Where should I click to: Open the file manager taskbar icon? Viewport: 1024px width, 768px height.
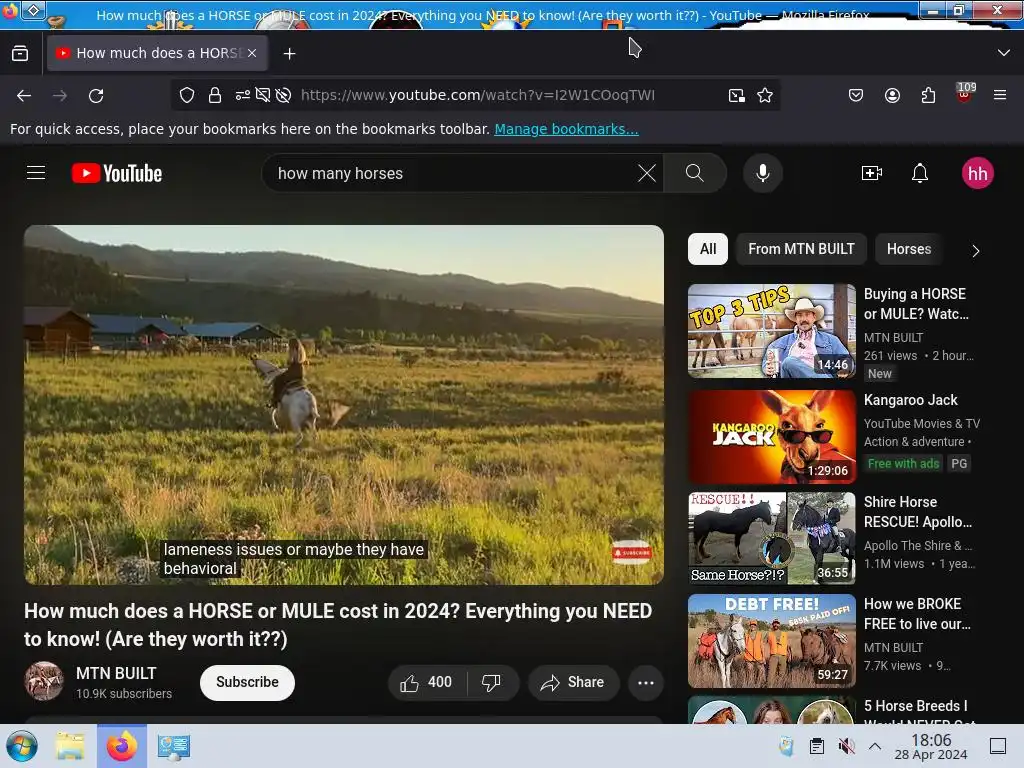coord(71,746)
